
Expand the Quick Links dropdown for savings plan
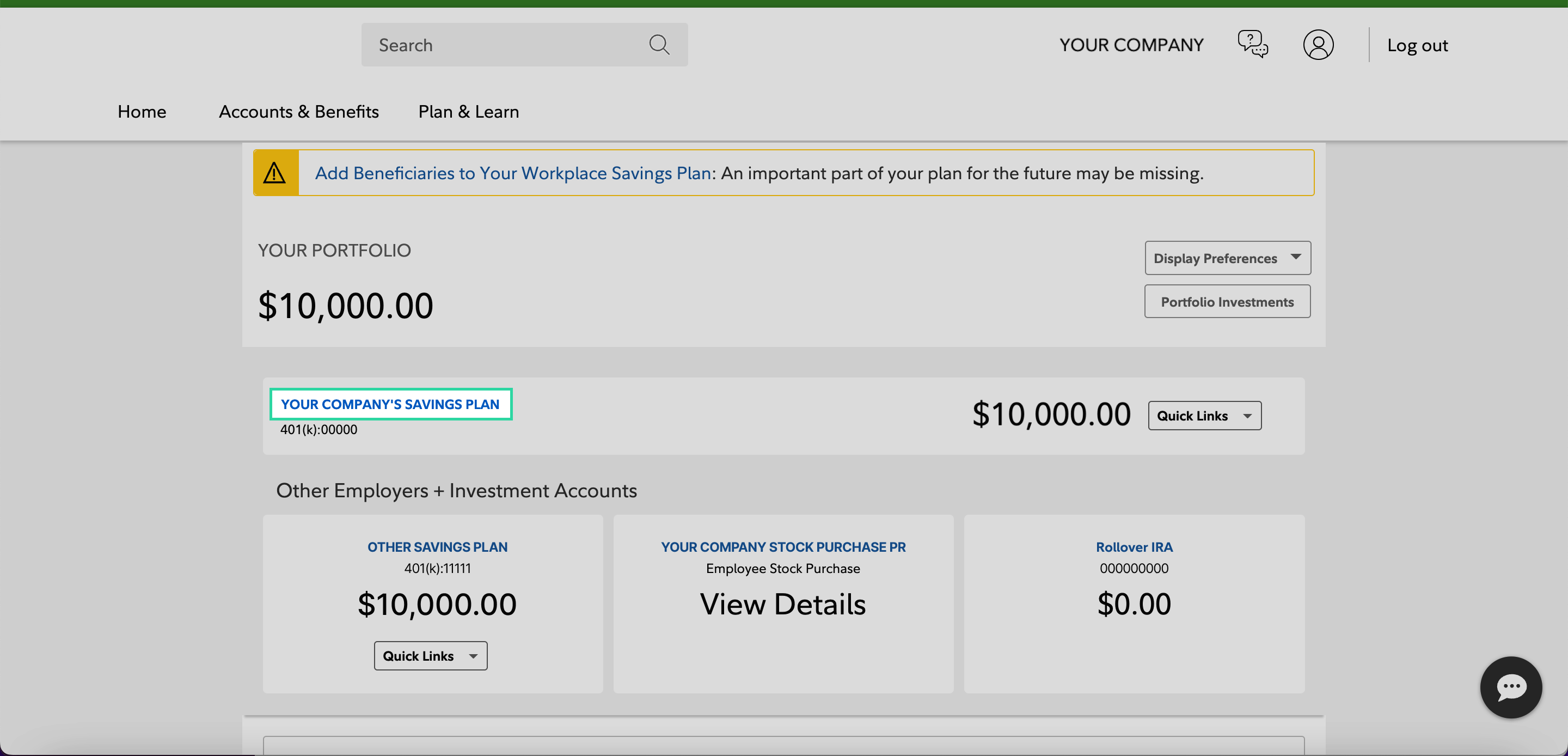point(1204,415)
